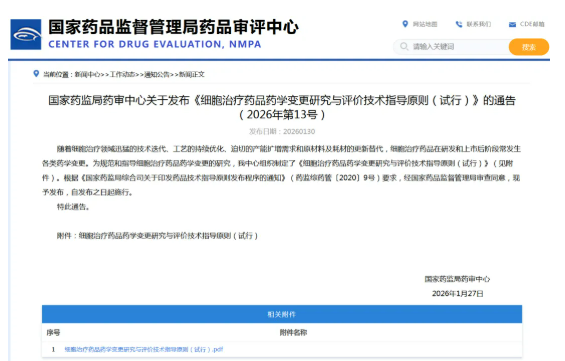565x361 pixels.
Task: Click the 特此通告 line
Action: [73, 207]
